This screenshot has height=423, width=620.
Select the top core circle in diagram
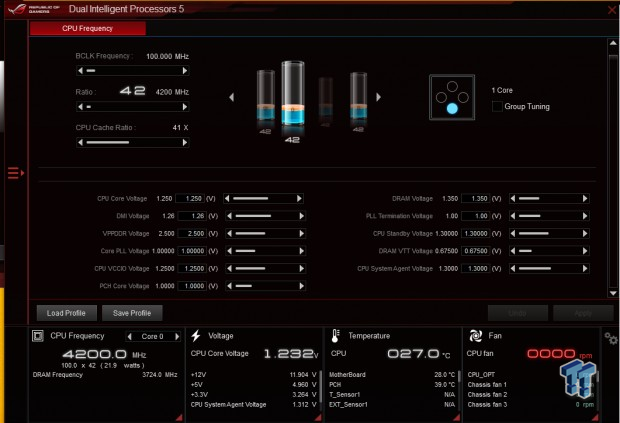coord(452,86)
